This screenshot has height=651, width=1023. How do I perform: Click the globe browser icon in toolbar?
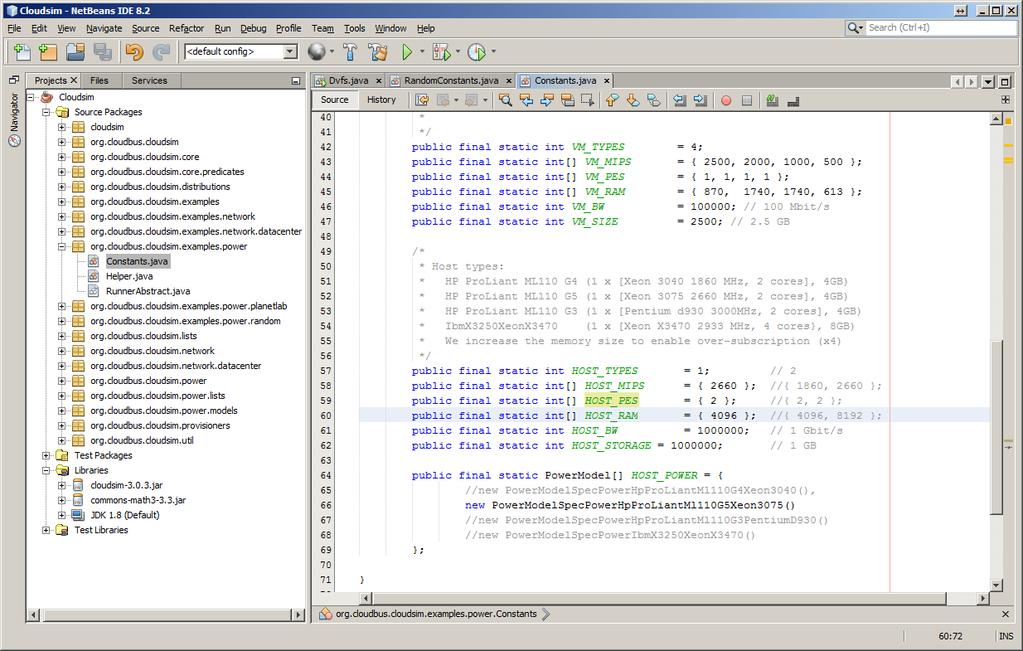pyautogui.click(x=316, y=52)
